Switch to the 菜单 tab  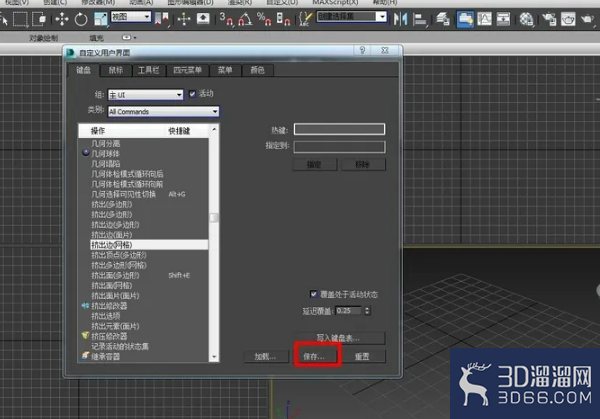tap(225, 70)
